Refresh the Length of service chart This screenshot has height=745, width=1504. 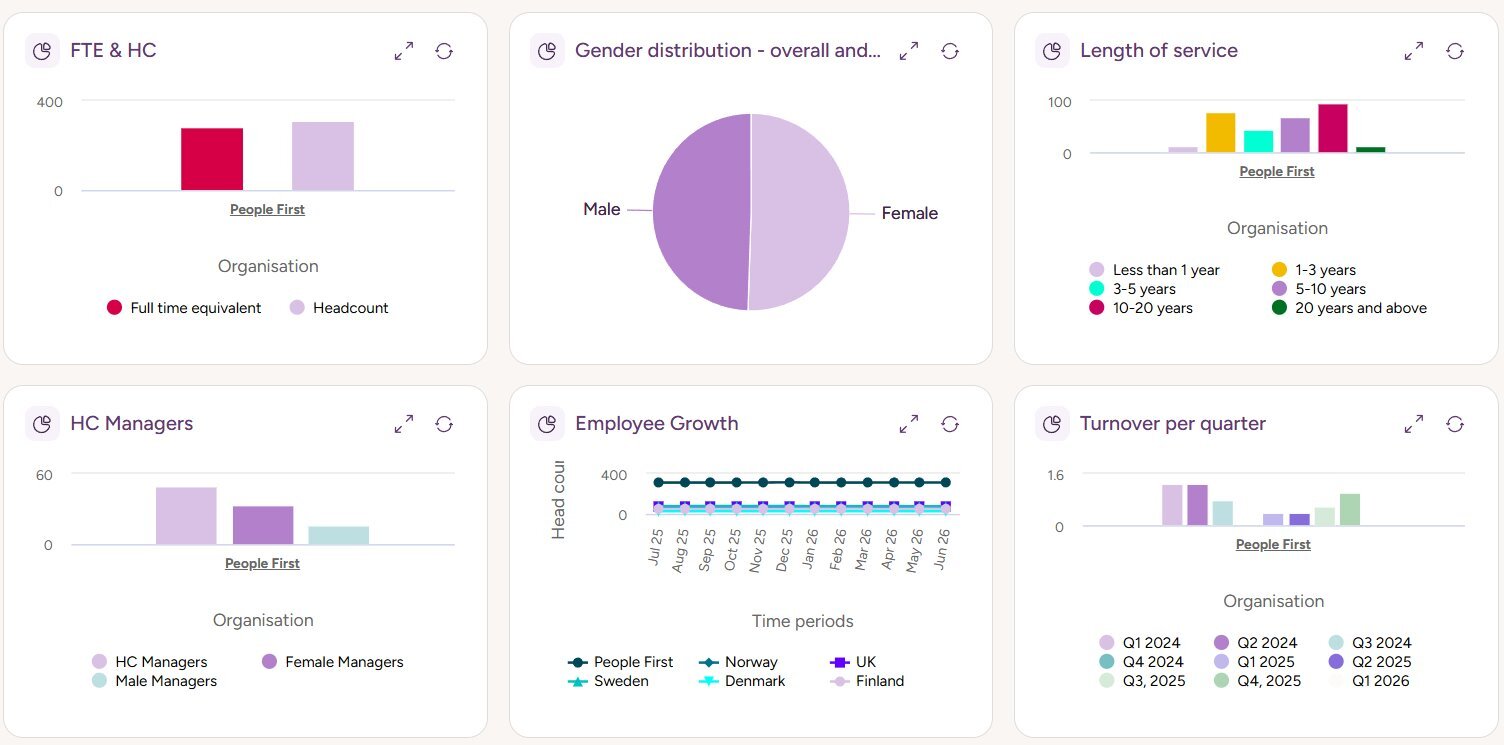click(x=1455, y=51)
